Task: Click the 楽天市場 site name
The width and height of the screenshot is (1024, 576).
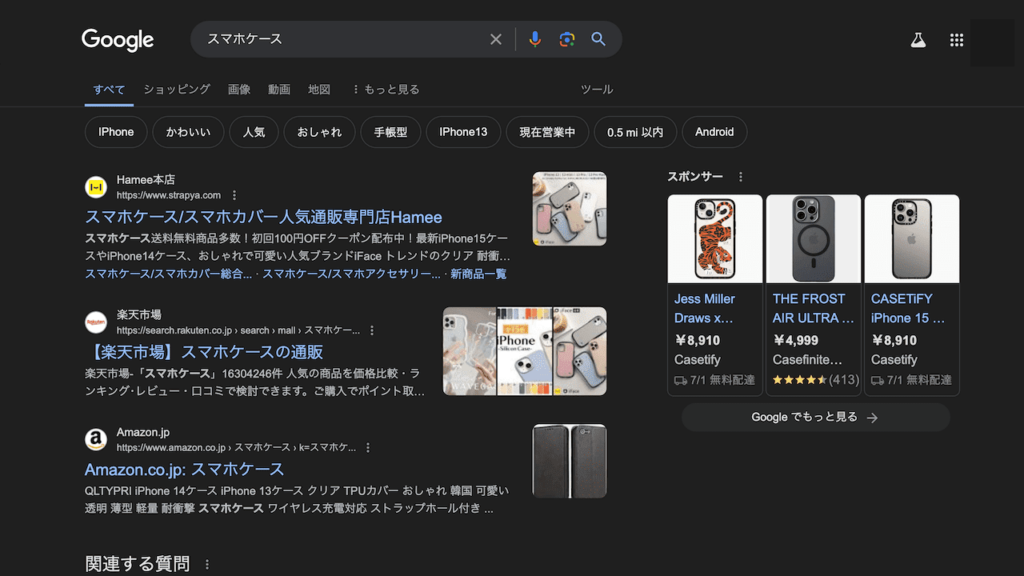Action: click(x=138, y=315)
